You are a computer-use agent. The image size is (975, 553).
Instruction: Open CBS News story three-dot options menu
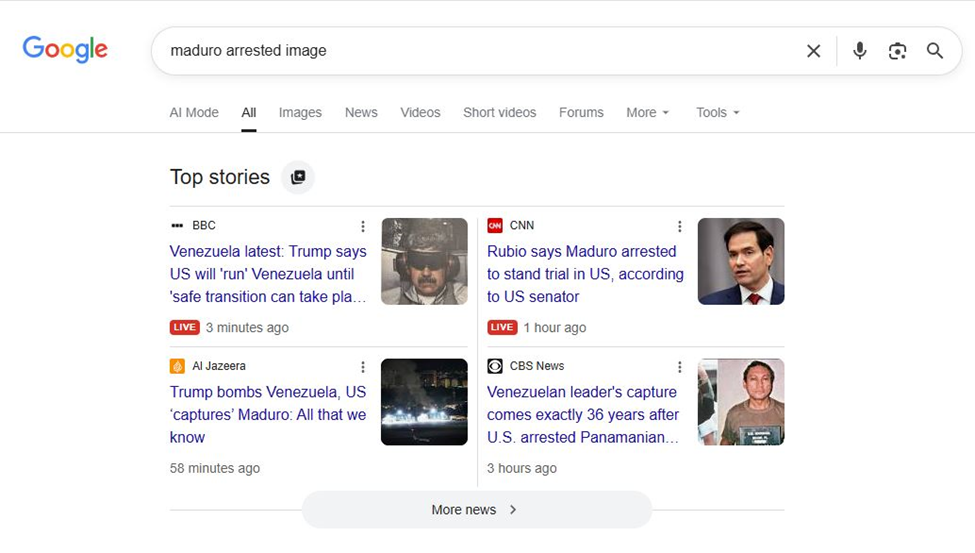(680, 367)
